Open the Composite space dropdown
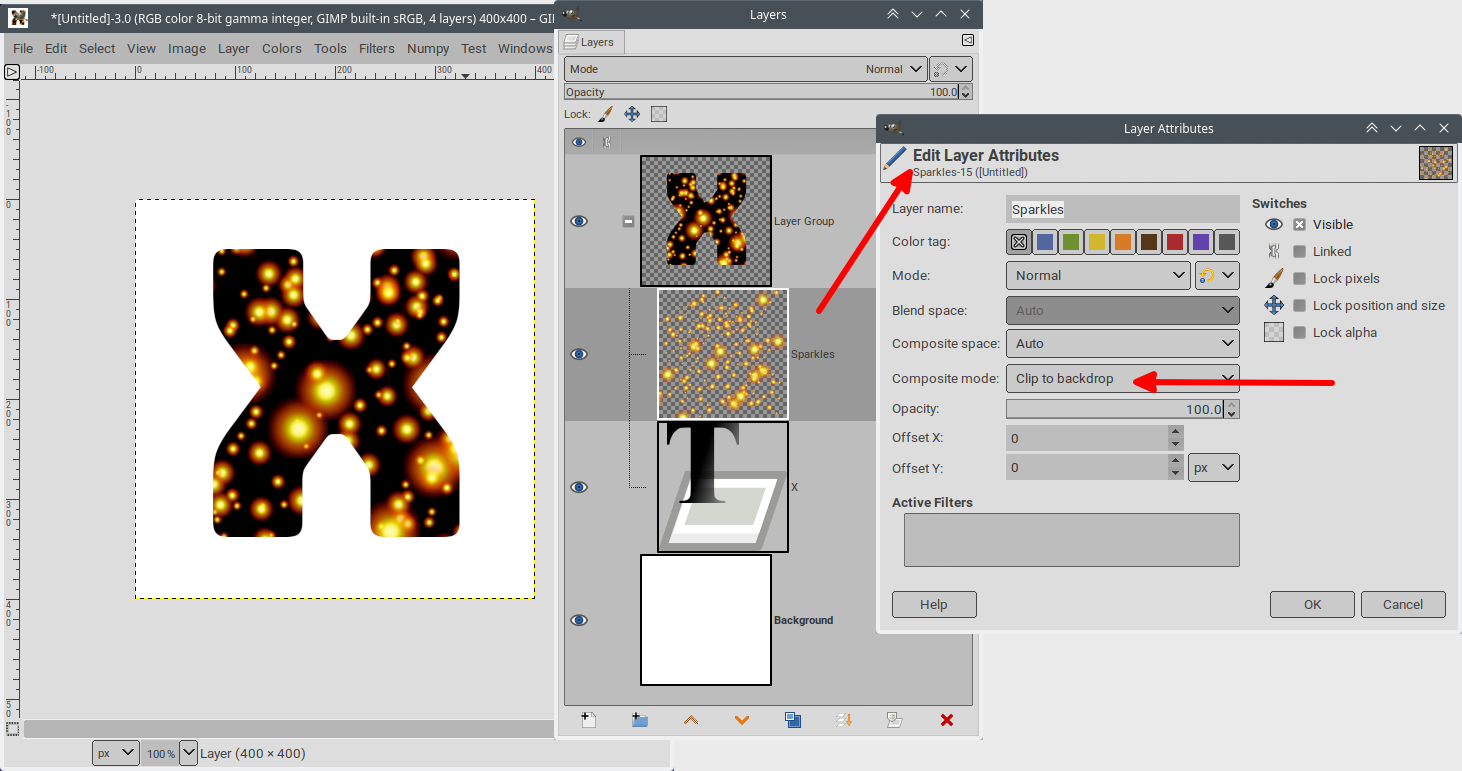1462x771 pixels. (x=1123, y=343)
